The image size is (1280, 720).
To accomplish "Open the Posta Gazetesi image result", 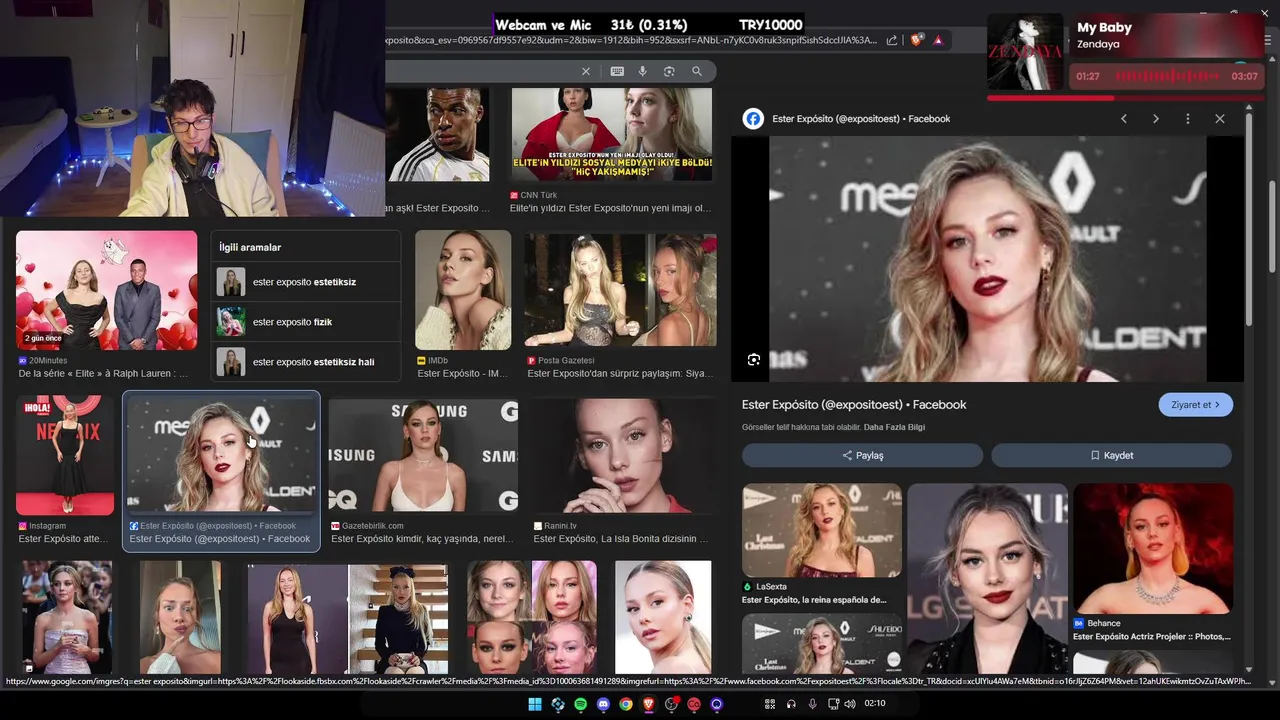I will 620,290.
